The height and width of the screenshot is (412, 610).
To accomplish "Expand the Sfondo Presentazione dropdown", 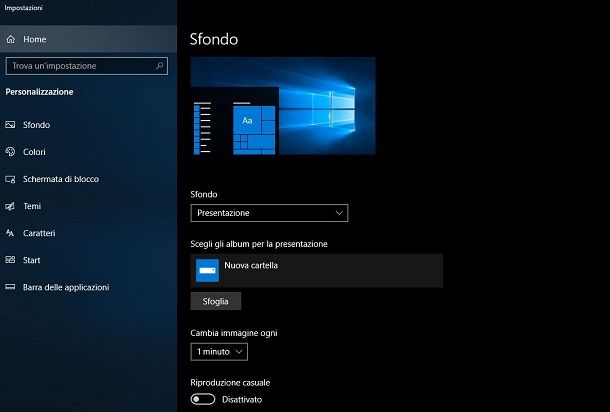I will tap(269, 213).
